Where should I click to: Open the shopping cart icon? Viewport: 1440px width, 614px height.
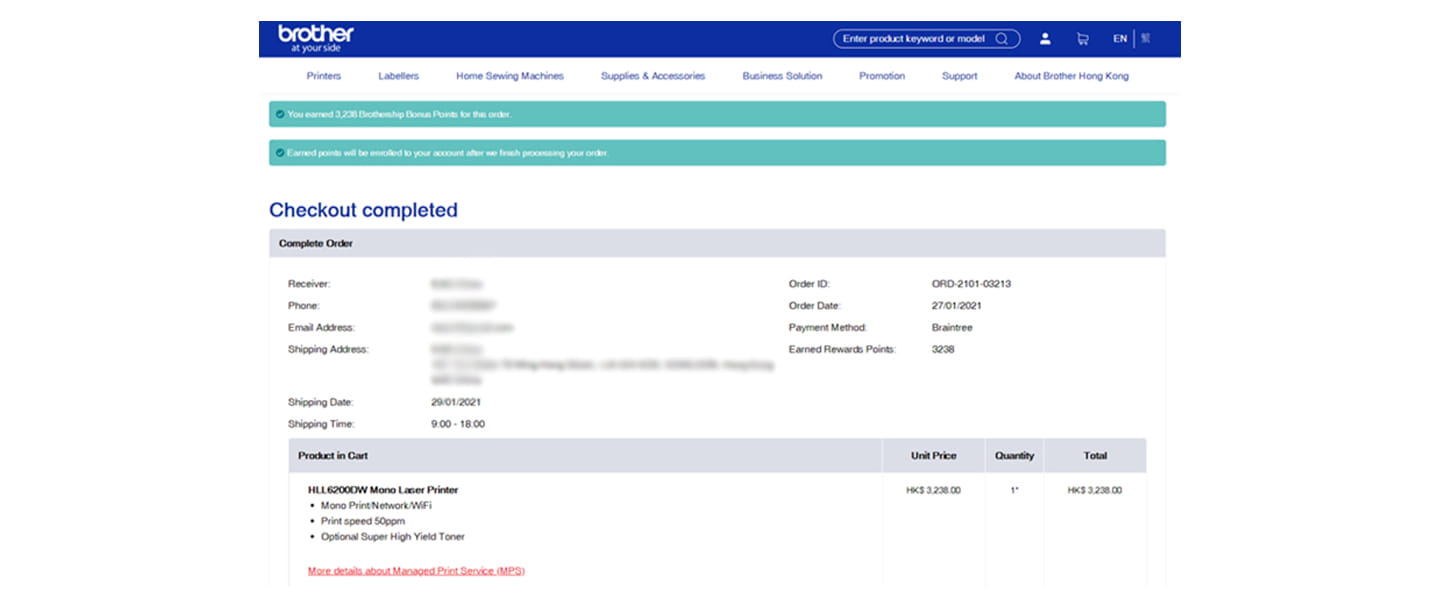click(1082, 39)
